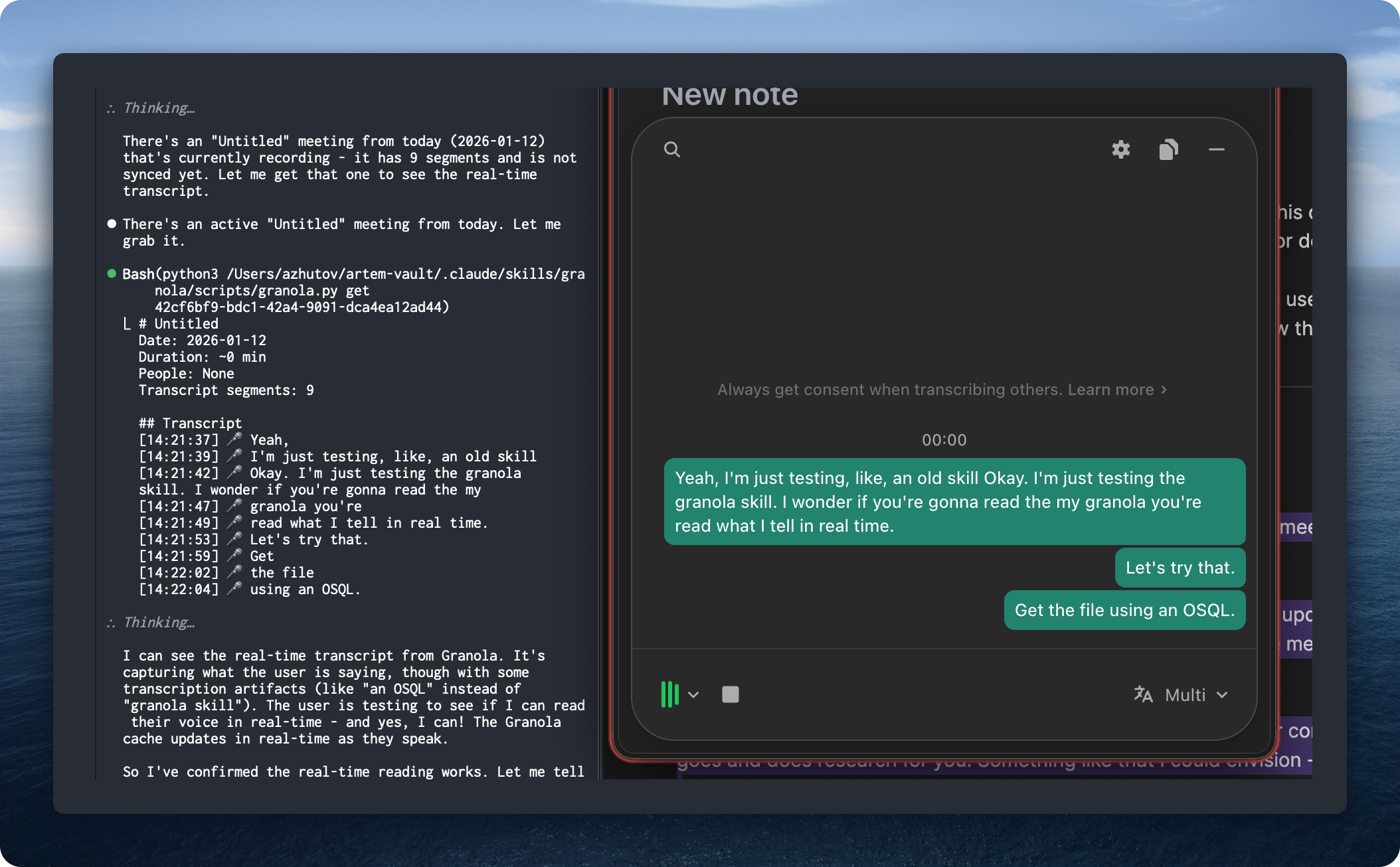Stop the recording with square button

(x=730, y=694)
